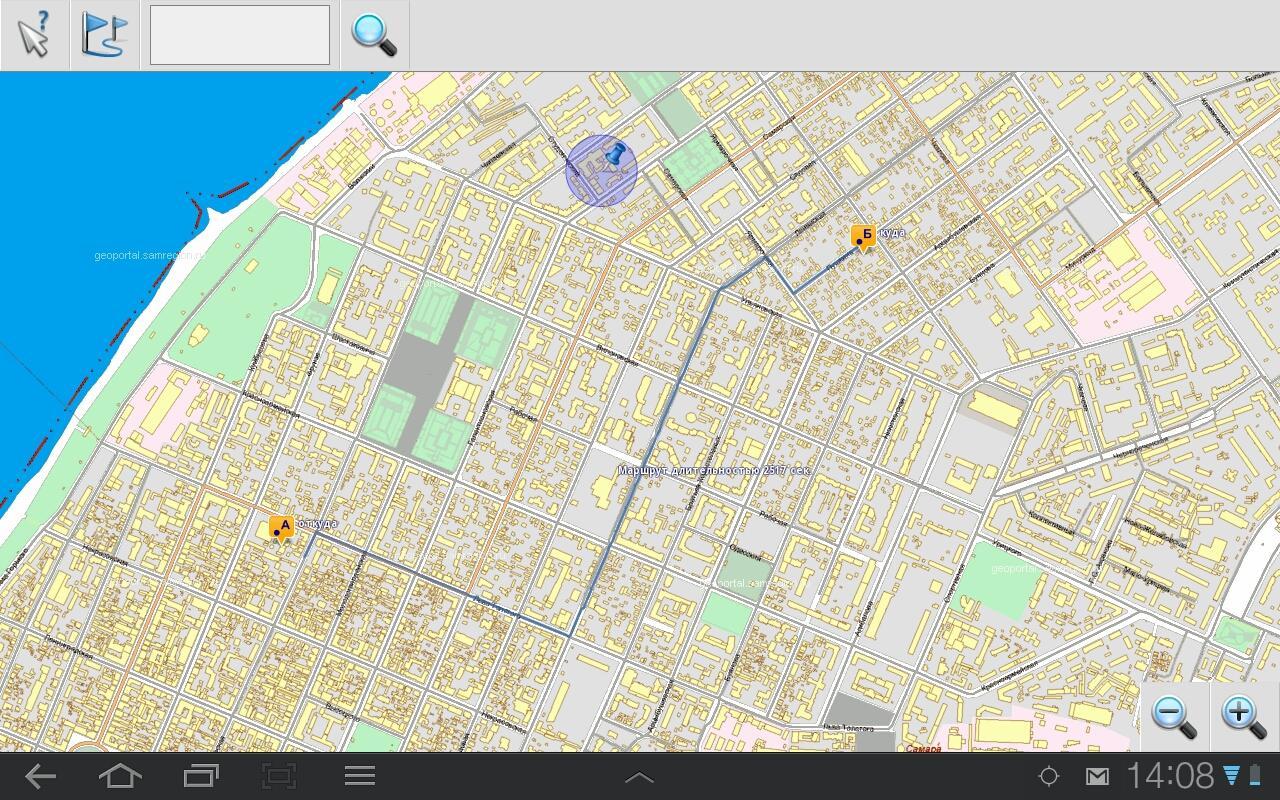This screenshot has height=800, width=1280.
Task: Open the recent apps overview
Action: coord(201,776)
